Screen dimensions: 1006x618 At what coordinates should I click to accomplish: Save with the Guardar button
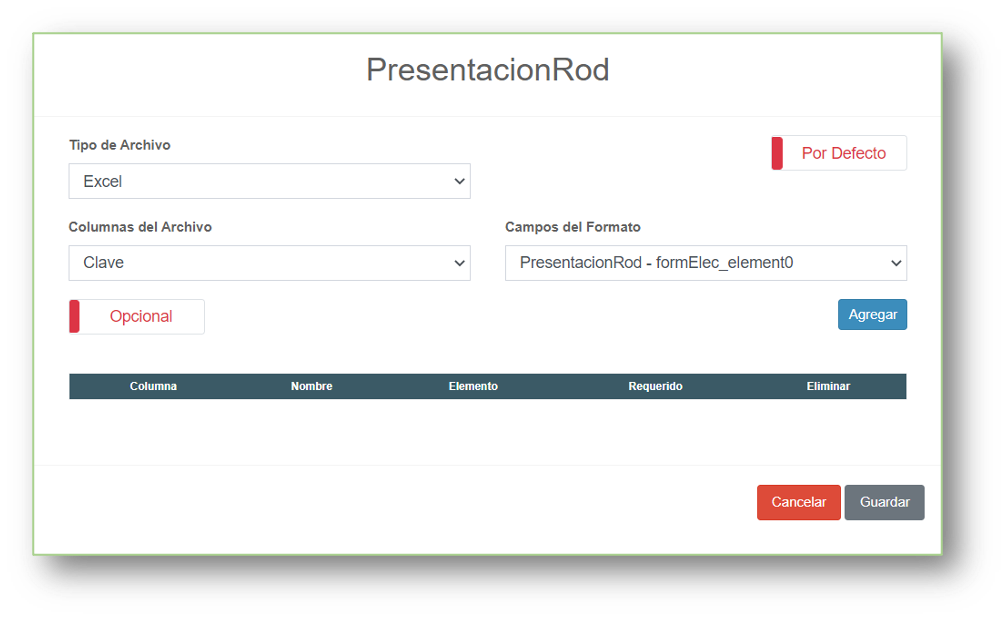pyautogui.click(x=884, y=502)
